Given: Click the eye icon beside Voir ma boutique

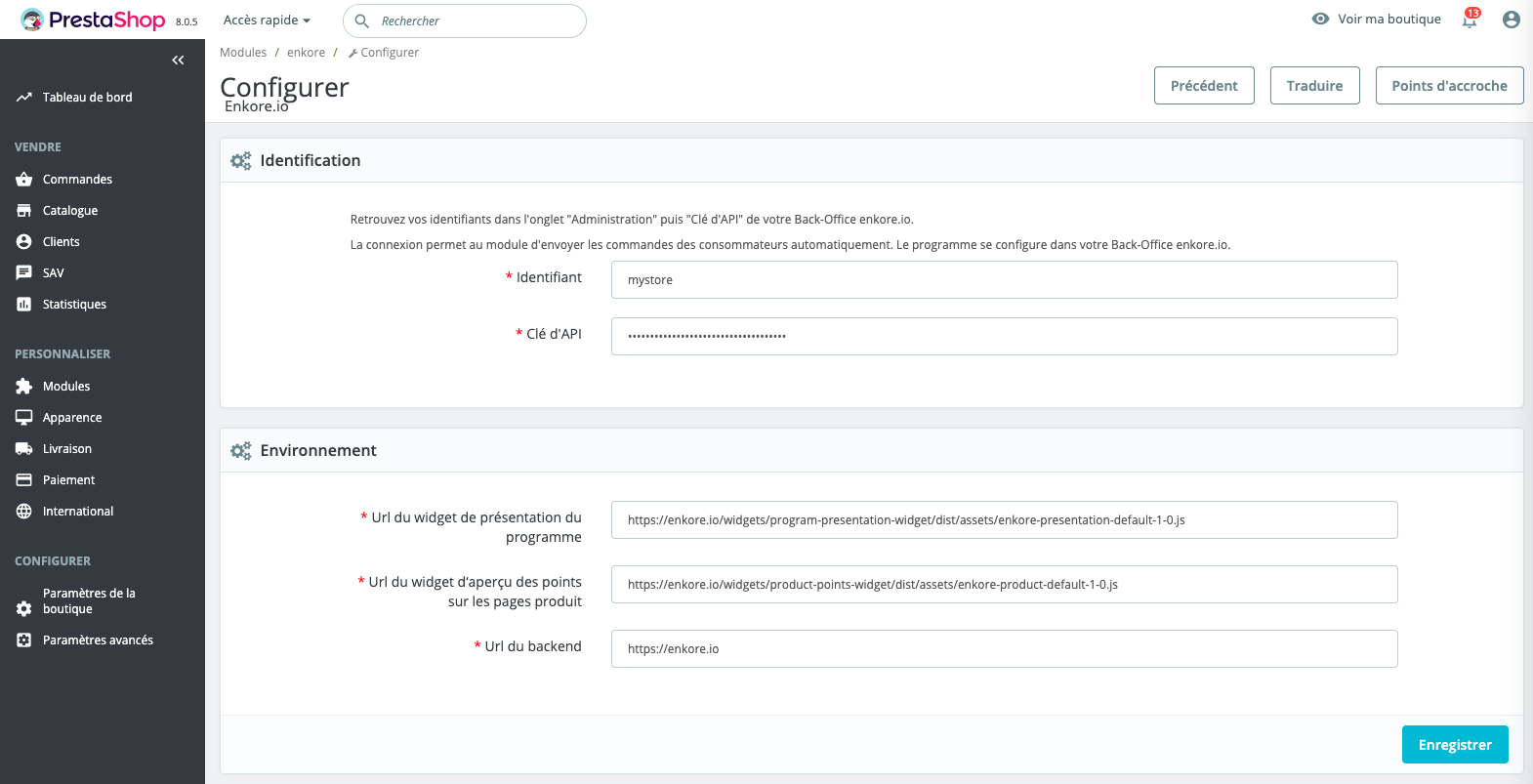Looking at the screenshot, I should (x=1320, y=19).
